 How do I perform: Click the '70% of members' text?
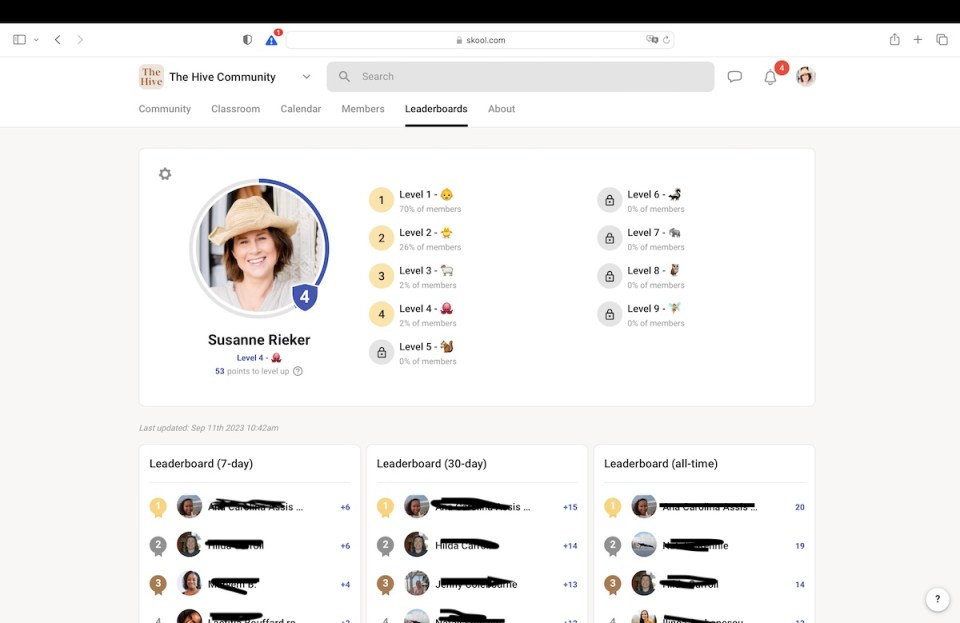pos(430,209)
